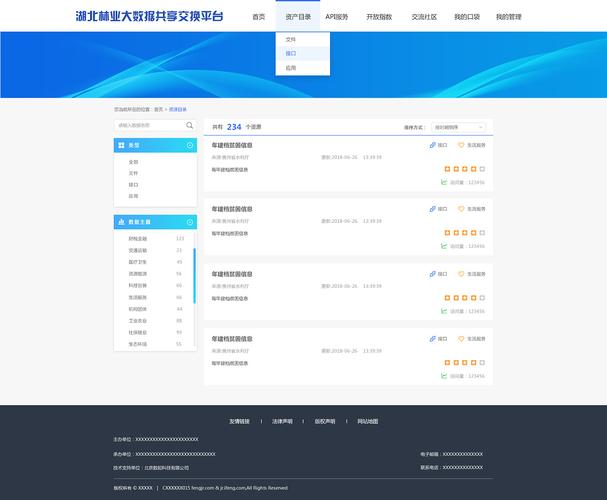607x500 pixels.
Task: Click the empty fifth star in the second card
Action: (482, 233)
